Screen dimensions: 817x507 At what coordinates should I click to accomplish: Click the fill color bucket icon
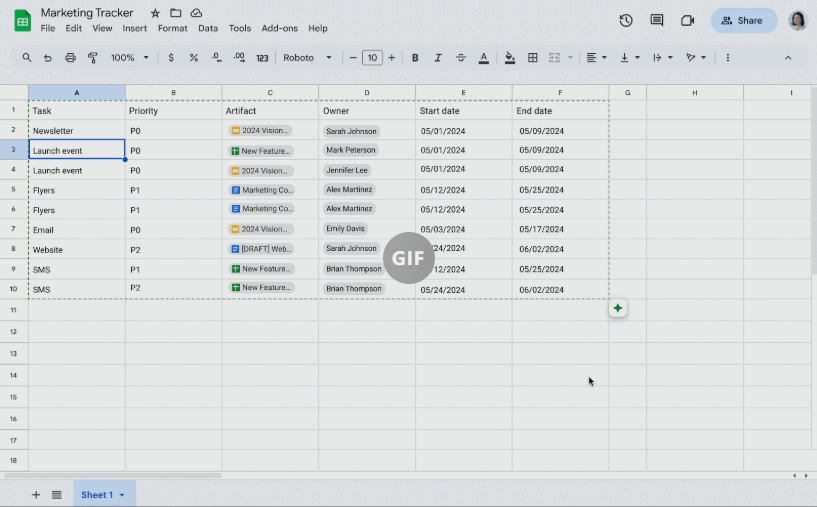(510, 58)
